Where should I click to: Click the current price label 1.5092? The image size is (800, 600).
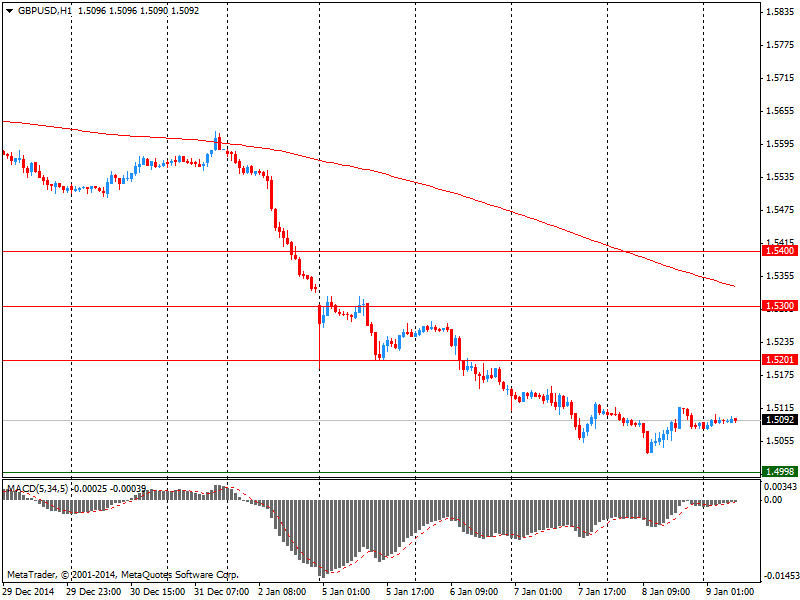click(x=780, y=420)
